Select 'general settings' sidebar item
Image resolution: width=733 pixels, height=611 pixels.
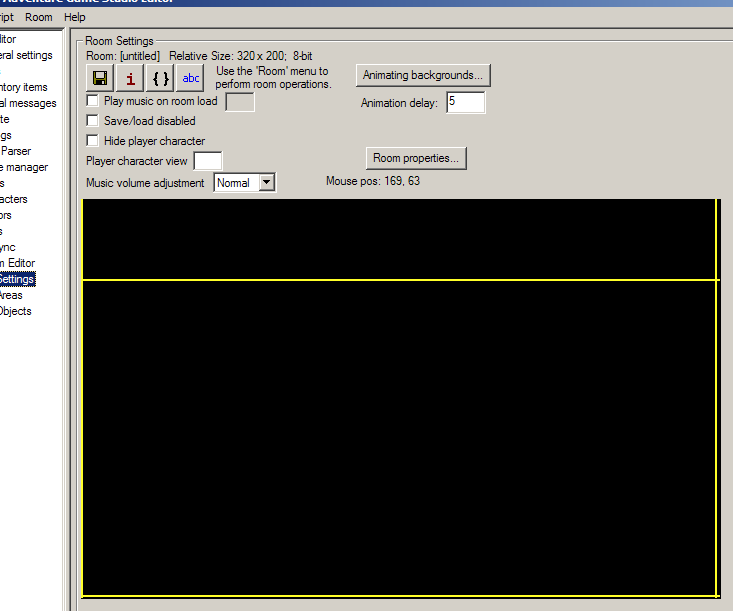[x=26, y=55]
